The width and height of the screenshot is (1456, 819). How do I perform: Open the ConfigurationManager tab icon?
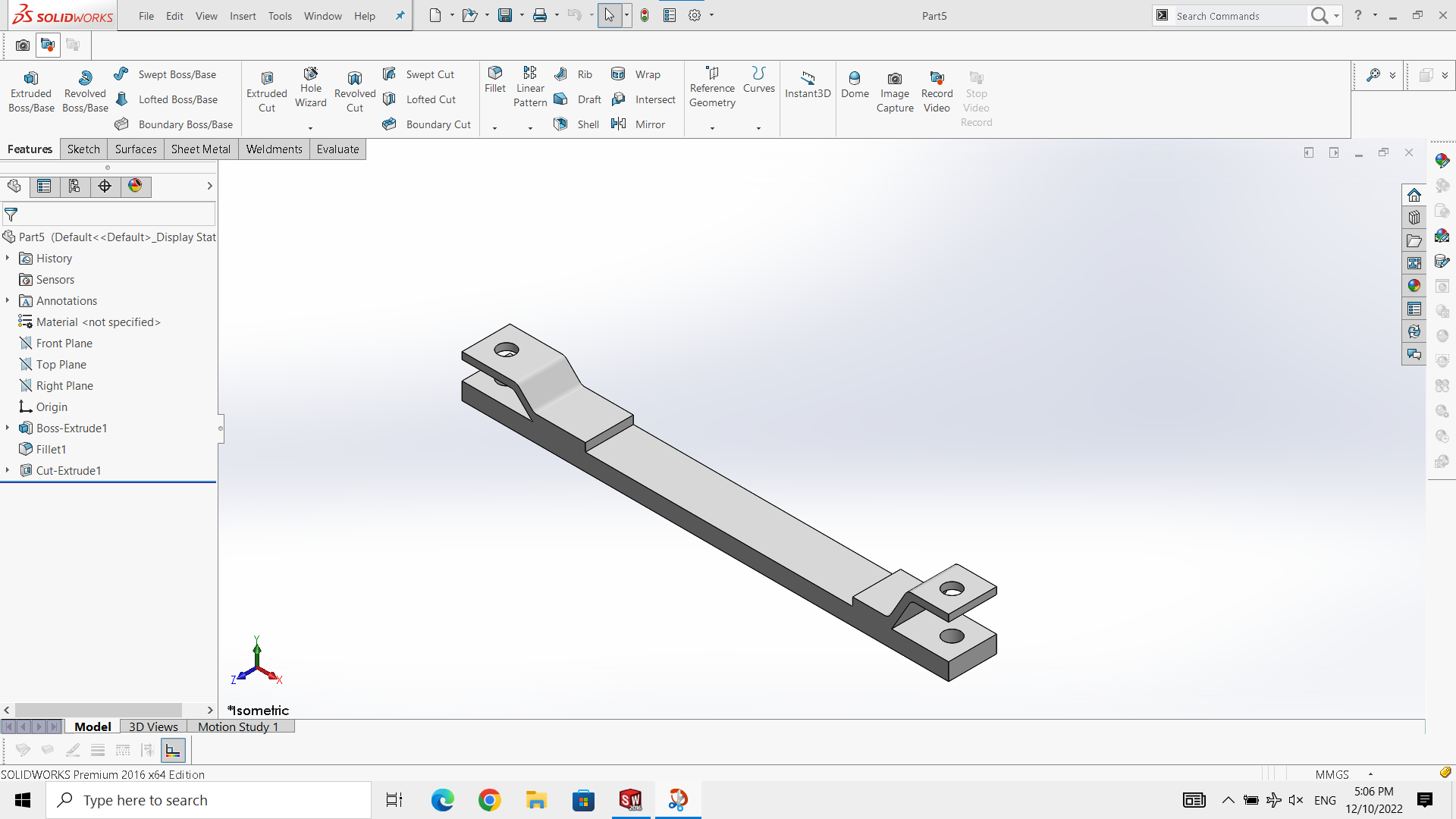click(74, 187)
